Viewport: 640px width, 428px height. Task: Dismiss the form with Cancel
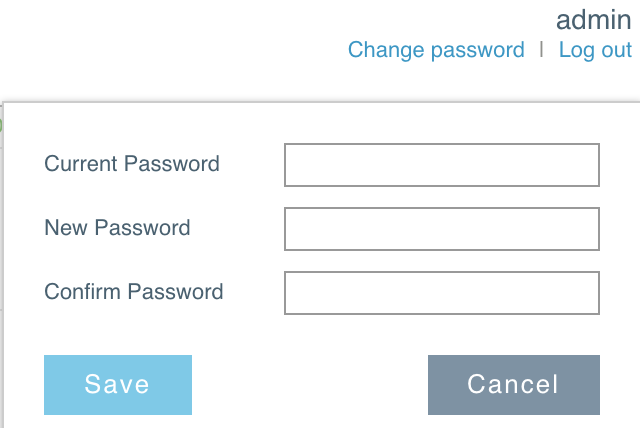(x=513, y=385)
